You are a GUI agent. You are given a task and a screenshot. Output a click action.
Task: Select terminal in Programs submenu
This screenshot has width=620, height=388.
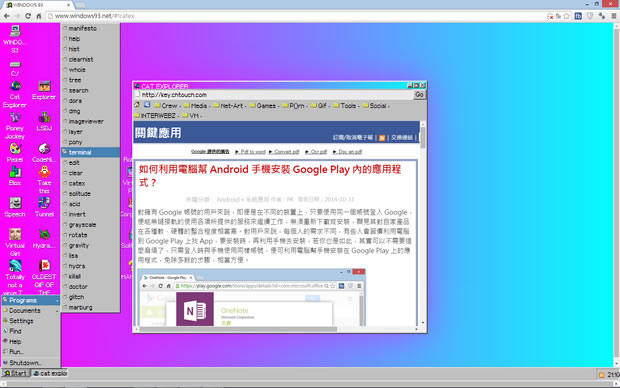point(91,152)
